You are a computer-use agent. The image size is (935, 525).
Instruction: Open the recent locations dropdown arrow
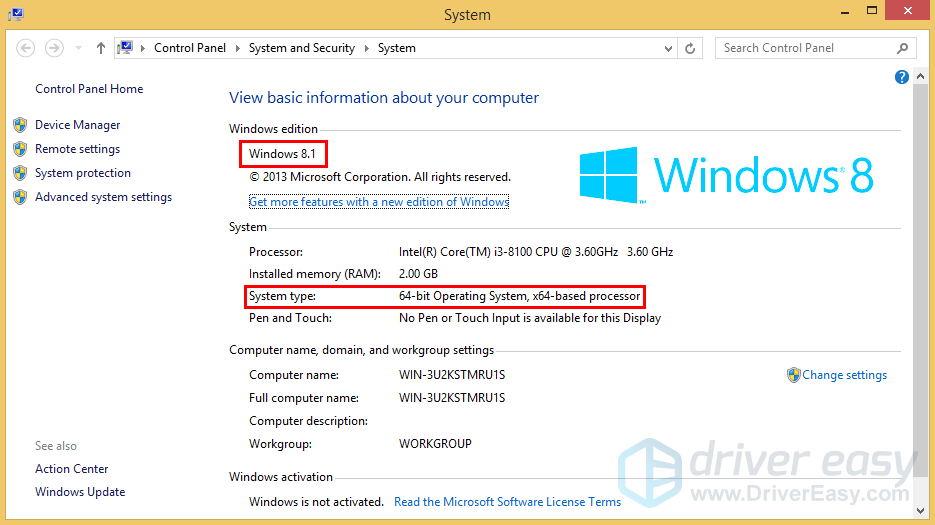(77, 48)
